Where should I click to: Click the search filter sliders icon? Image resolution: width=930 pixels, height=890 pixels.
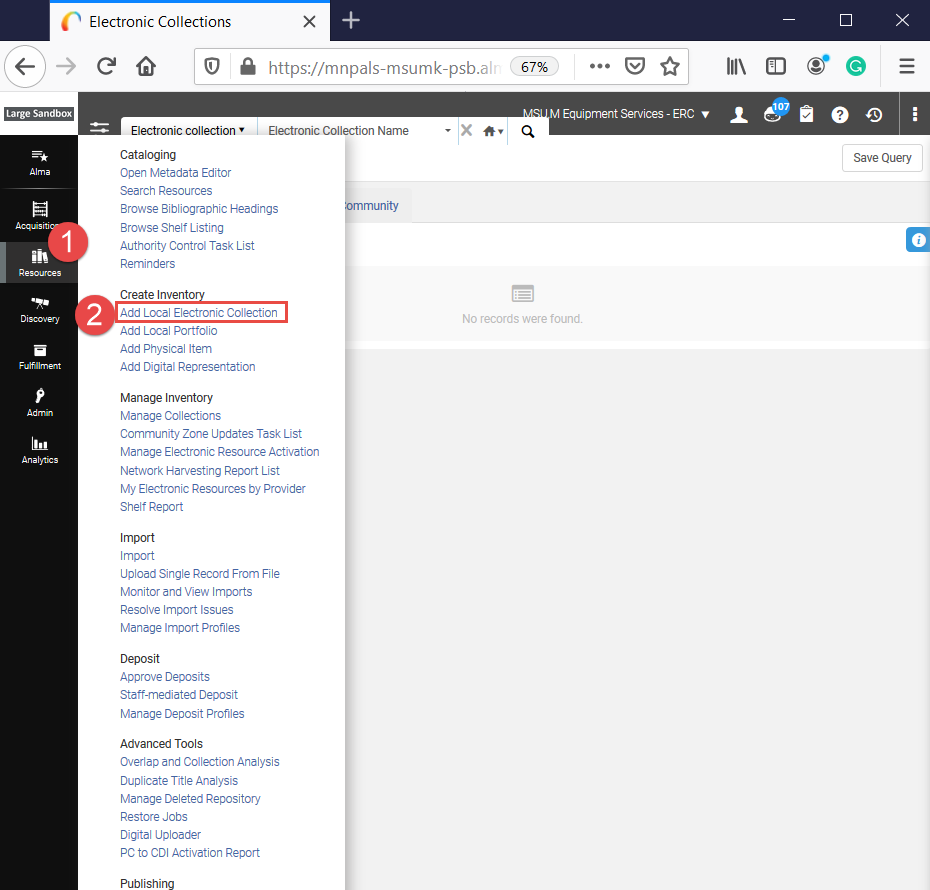pos(99,127)
